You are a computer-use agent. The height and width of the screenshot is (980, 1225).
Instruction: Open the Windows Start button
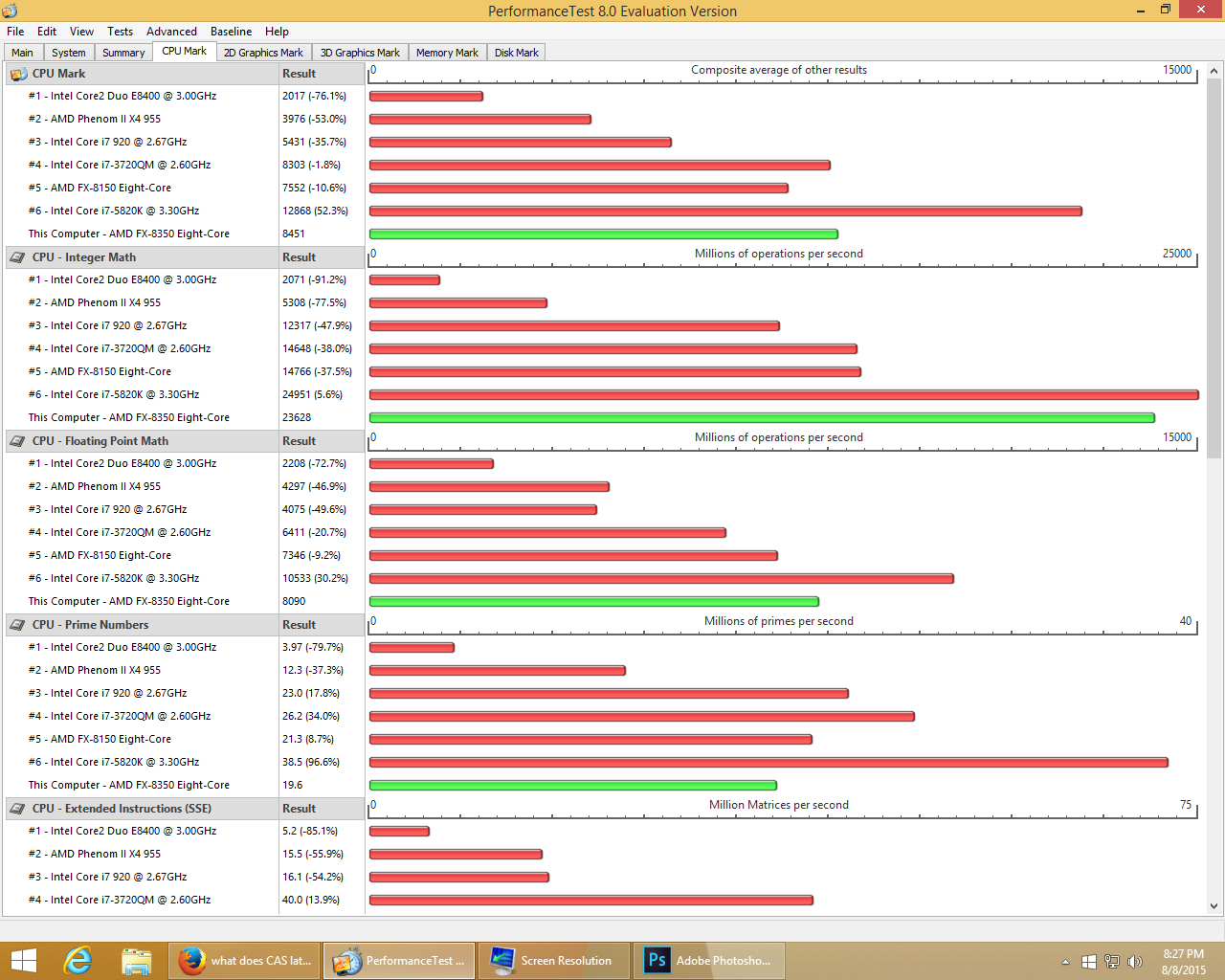pyautogui.click(x=24, y=961)
